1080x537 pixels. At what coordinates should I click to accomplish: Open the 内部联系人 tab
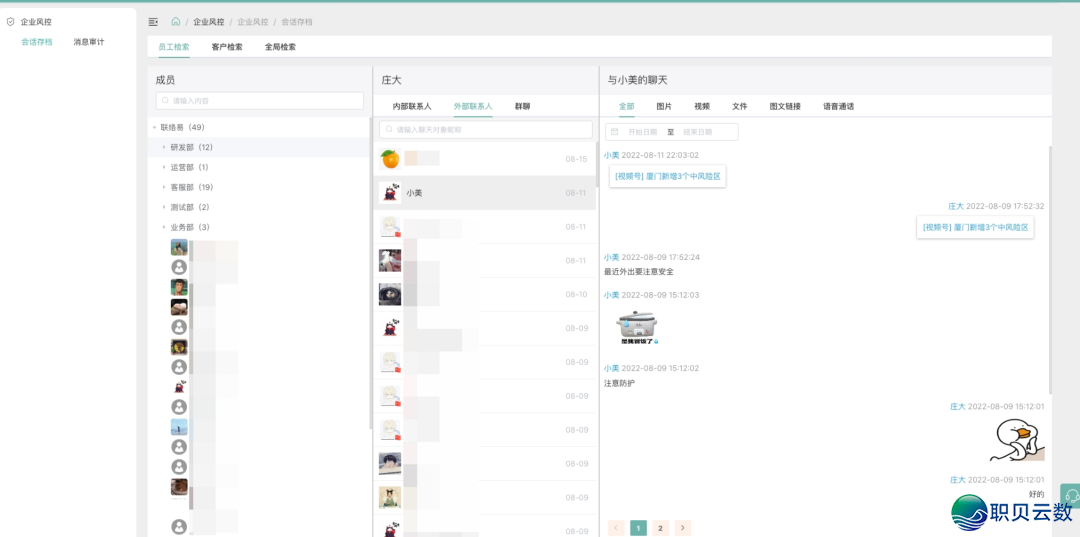click(412, 107)
